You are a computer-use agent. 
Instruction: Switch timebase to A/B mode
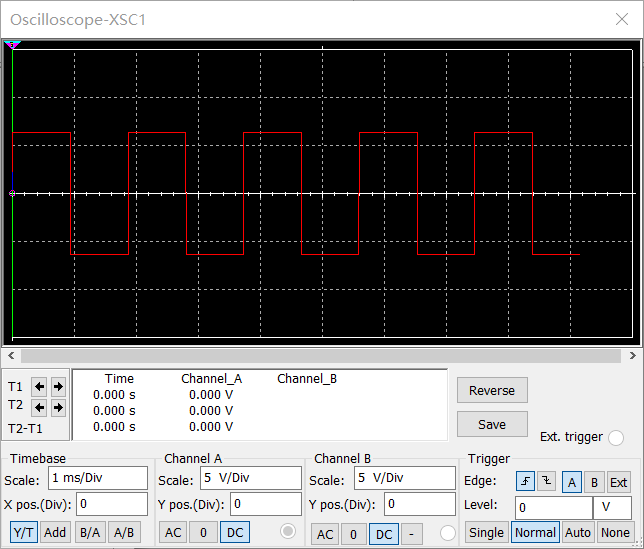pos(124,532)
